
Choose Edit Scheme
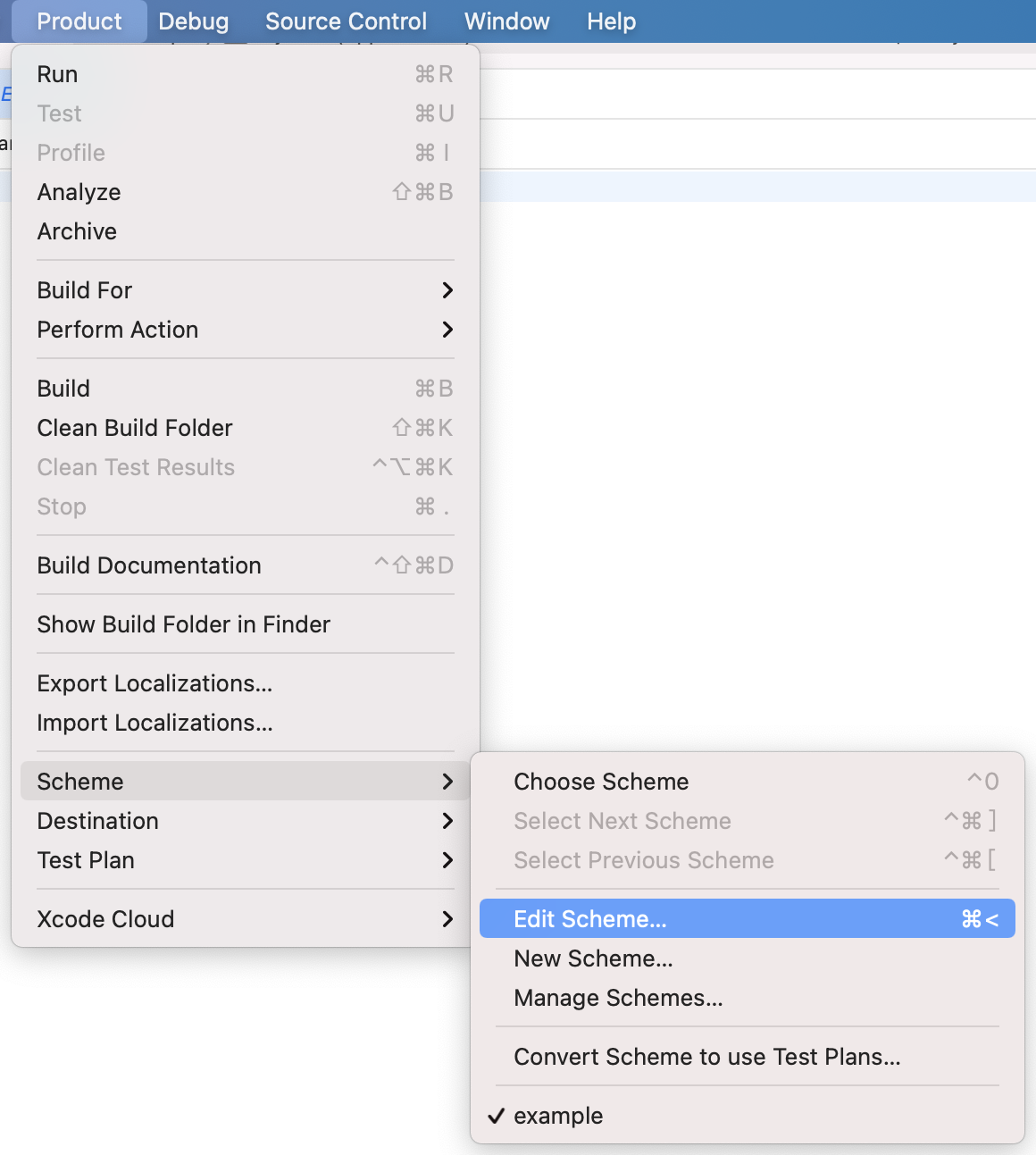pos(589,918)
